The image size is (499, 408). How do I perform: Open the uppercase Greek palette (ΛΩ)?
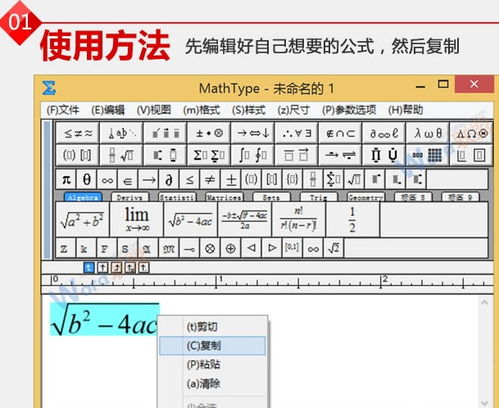(x=471, y=133)
